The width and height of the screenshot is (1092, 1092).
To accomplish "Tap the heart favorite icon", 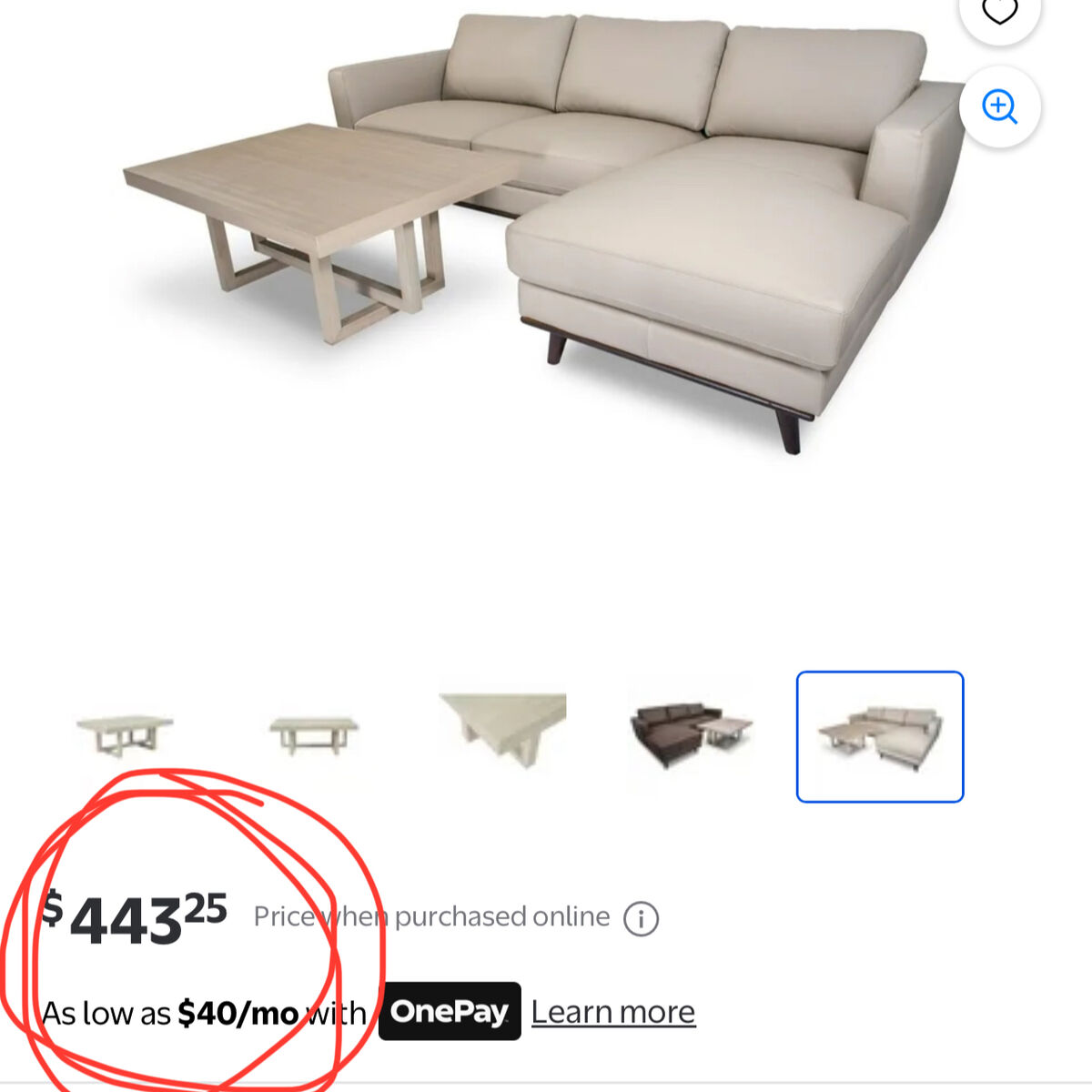I will pos(999,11).
